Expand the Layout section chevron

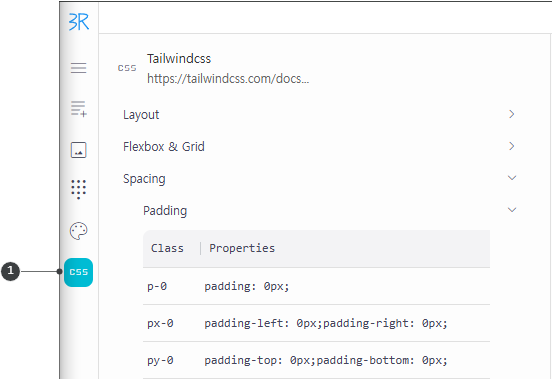pyautogui.click(x=512, y=114)
